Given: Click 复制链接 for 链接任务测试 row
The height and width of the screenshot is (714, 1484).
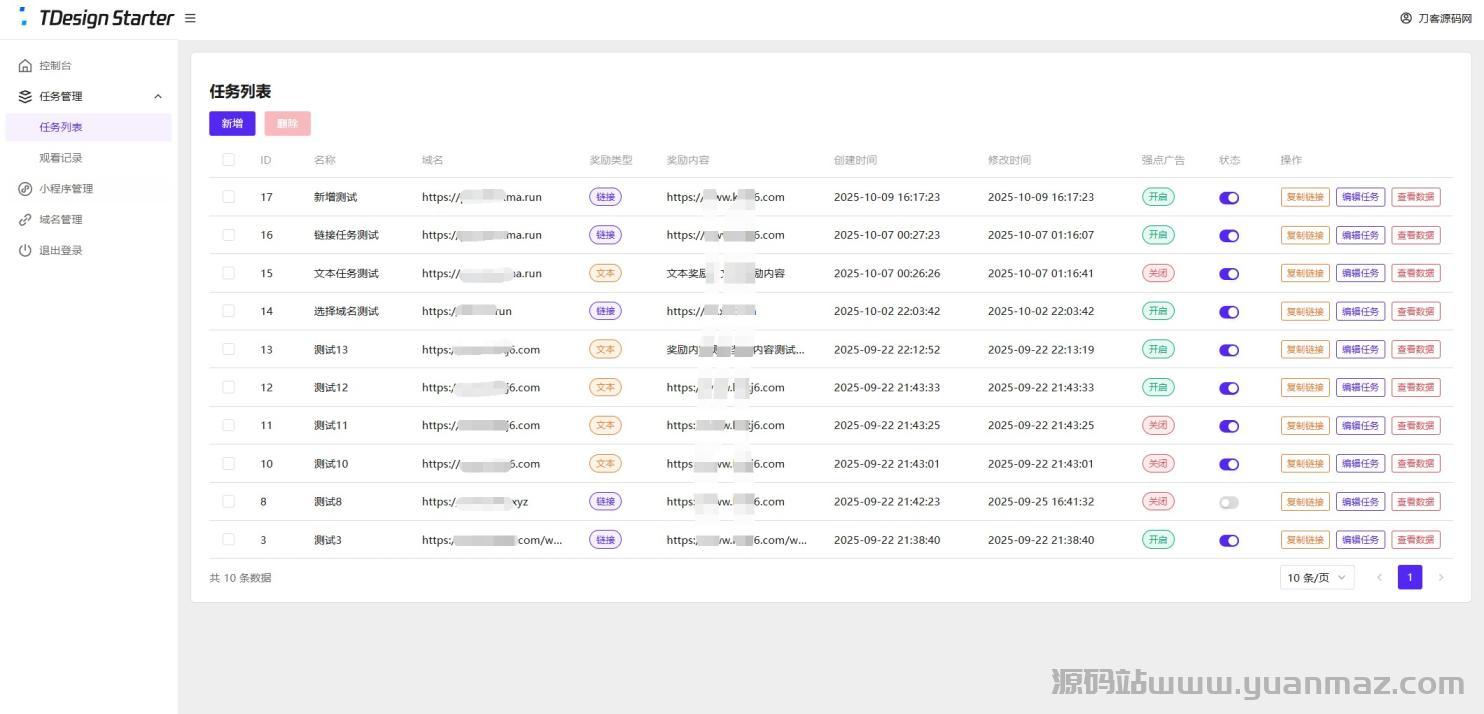Looking at the screenshot, I should coord(1305,236).
